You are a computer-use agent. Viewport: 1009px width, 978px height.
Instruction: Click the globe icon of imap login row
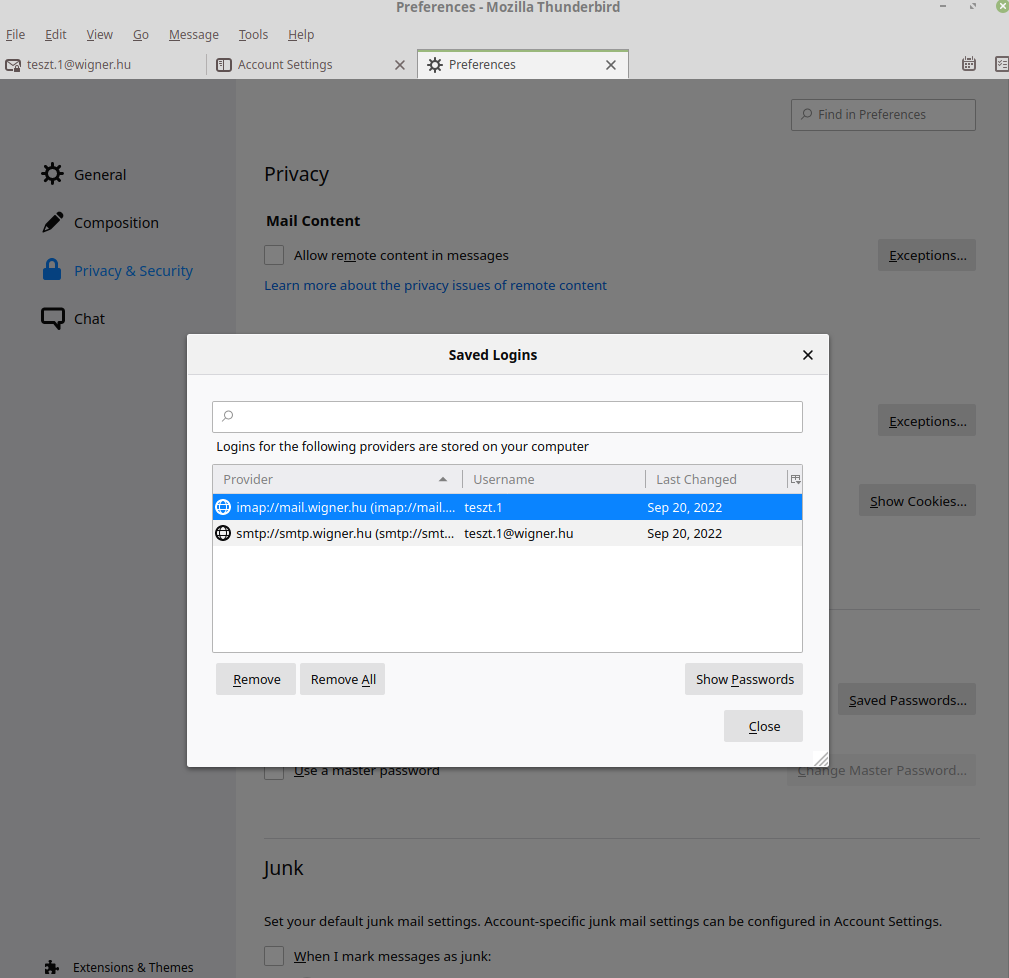point(223,507)
